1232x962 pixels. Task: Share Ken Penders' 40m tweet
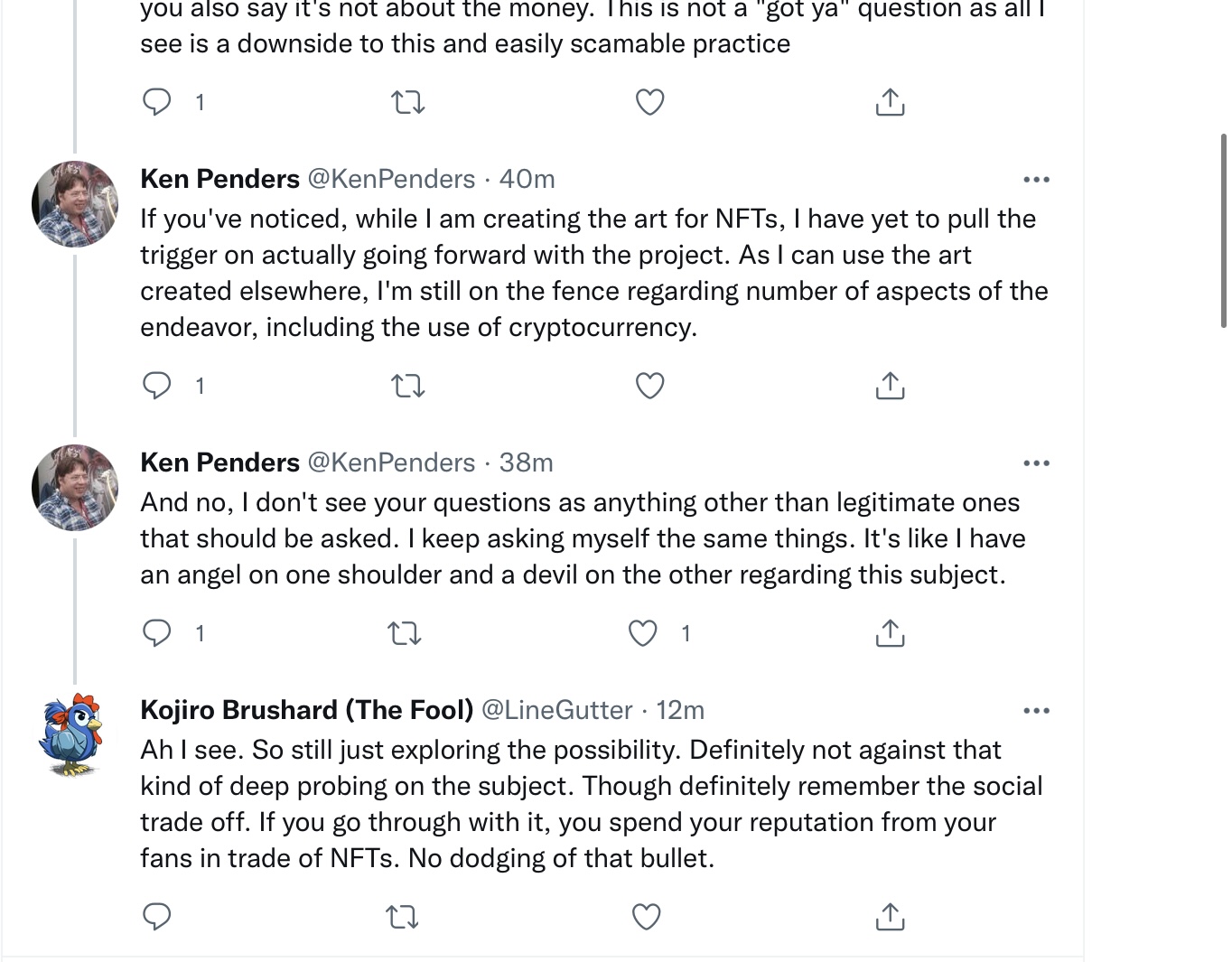click(890, 386)
